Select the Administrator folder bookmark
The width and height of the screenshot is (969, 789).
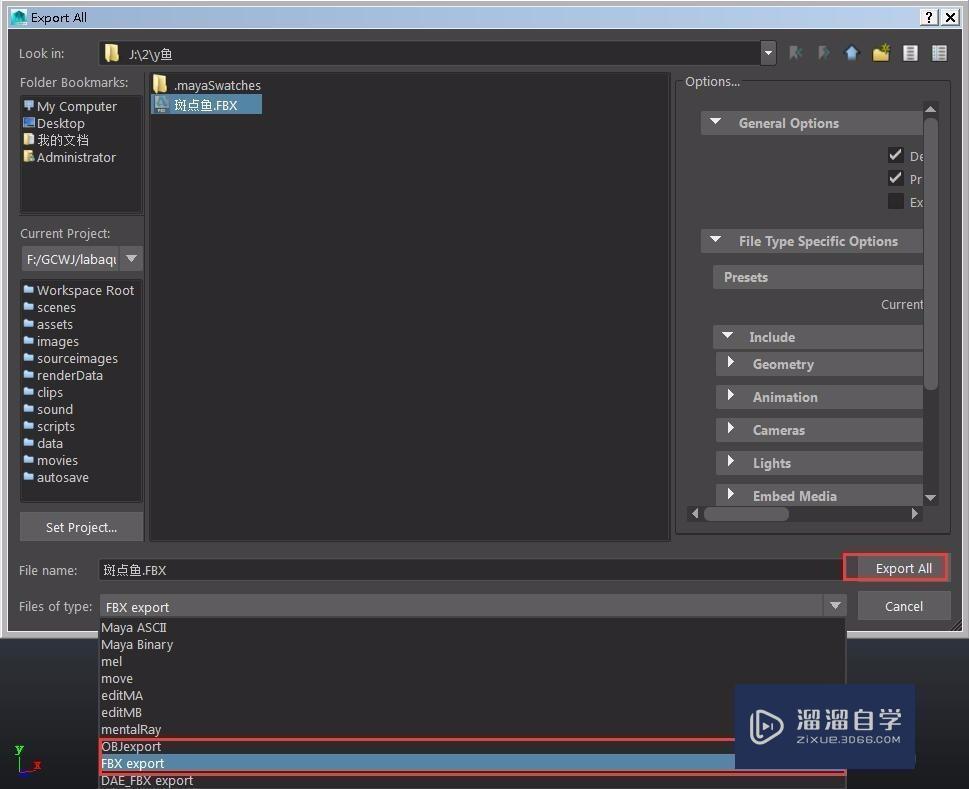click(76, 157)
